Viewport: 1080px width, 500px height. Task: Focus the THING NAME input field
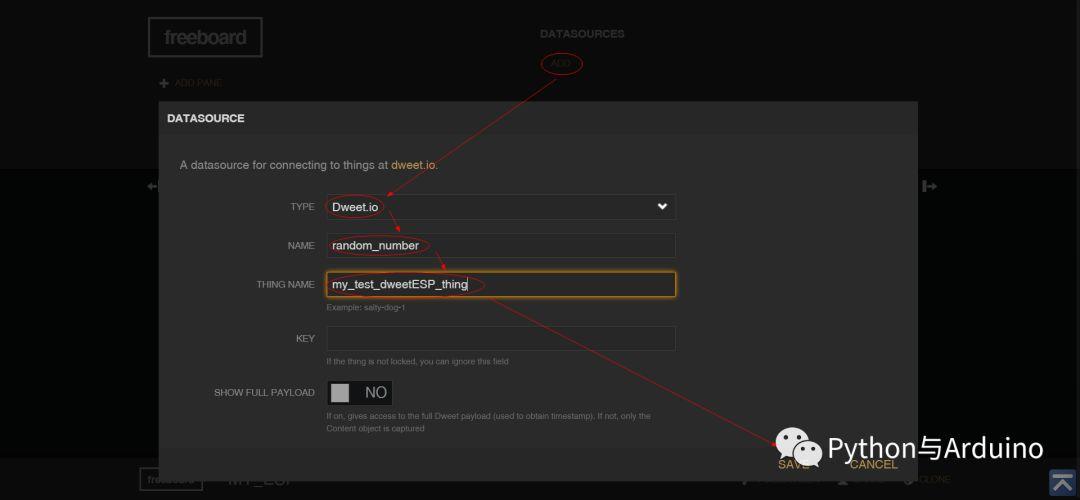(501, 284)
